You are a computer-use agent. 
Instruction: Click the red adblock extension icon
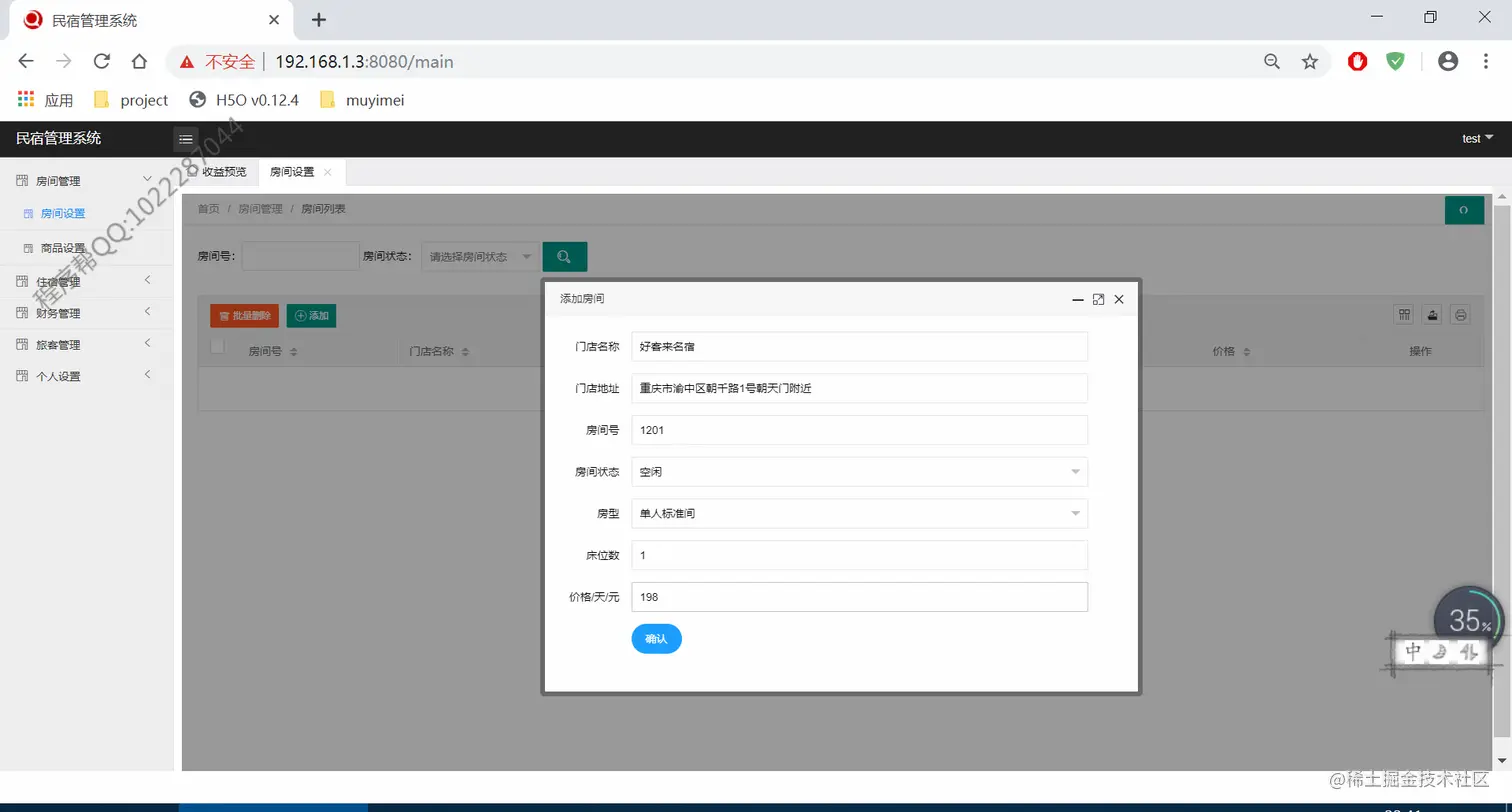point(1357,61)
